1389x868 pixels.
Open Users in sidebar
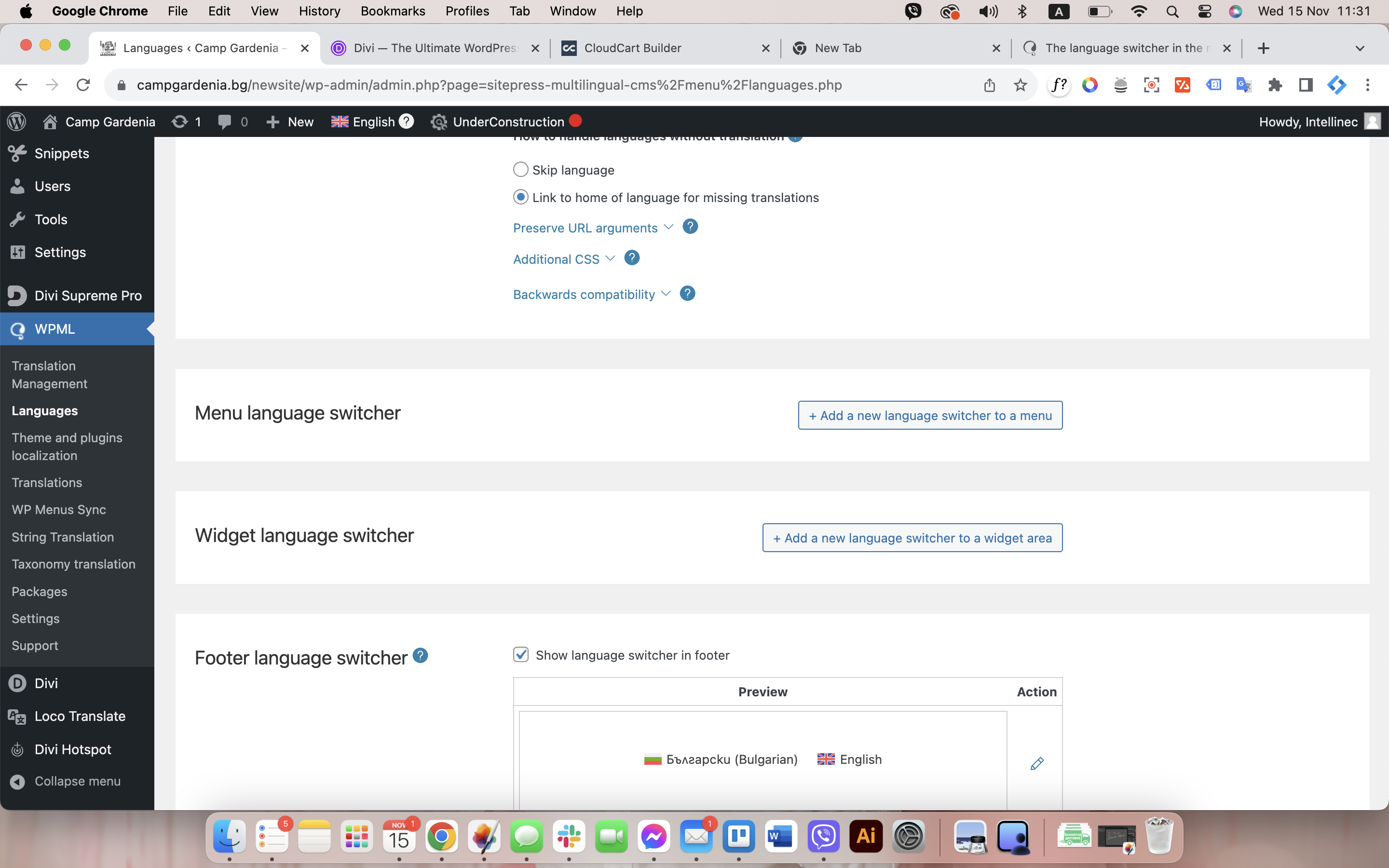coord(77,186)
